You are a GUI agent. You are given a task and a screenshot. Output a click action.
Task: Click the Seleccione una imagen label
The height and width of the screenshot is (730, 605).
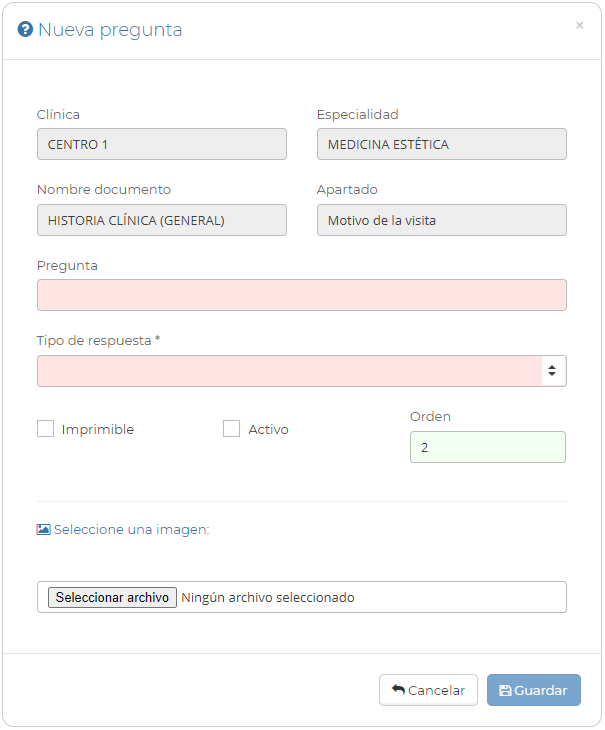[132, 530]
